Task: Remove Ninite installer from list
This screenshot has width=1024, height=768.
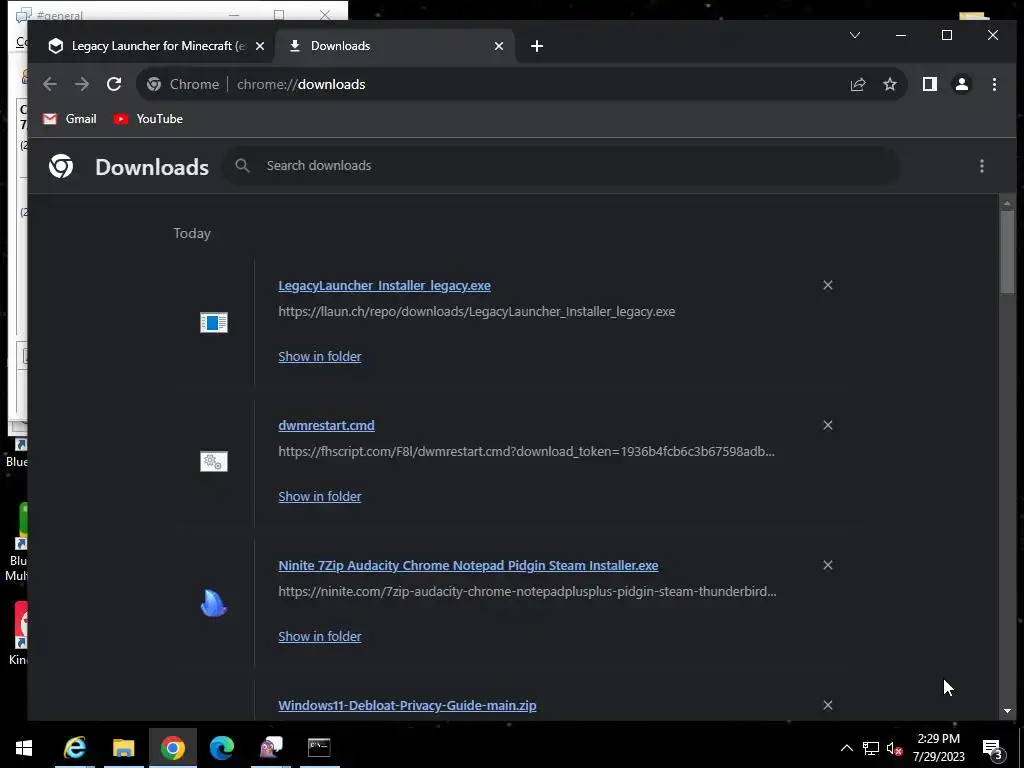Action: [x=827, y=566]
